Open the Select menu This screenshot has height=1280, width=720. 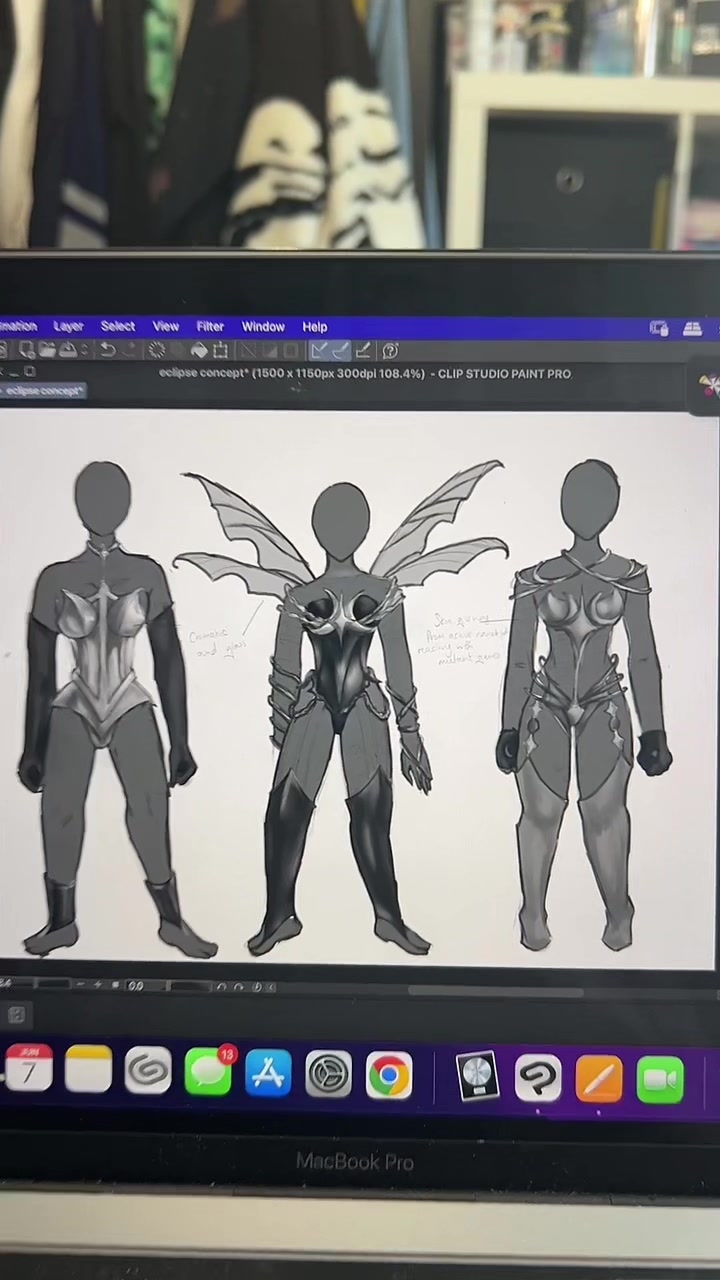pos(117,326)
